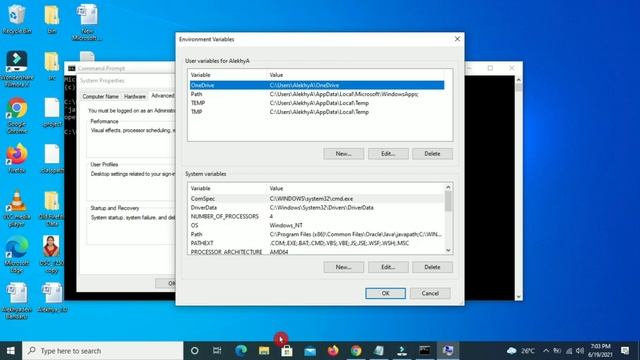Select the user Path variable row
640x360 pixels.
(317, 94)
